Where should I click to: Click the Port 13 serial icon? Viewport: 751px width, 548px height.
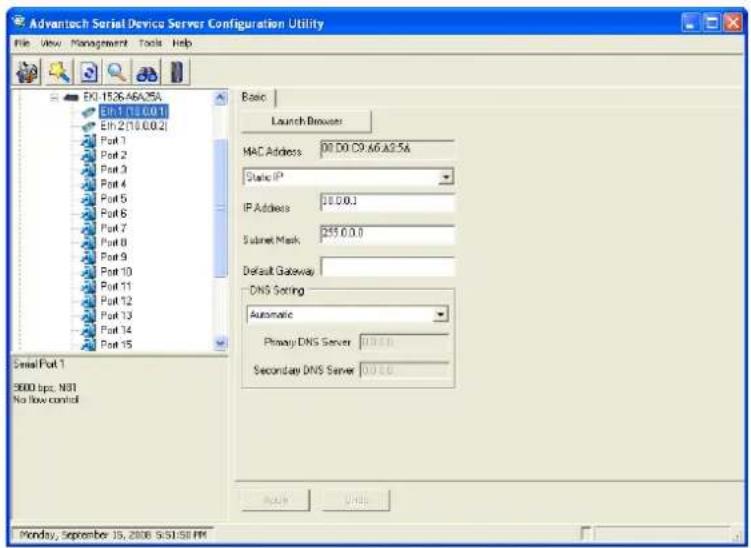(x=89, y=316)
